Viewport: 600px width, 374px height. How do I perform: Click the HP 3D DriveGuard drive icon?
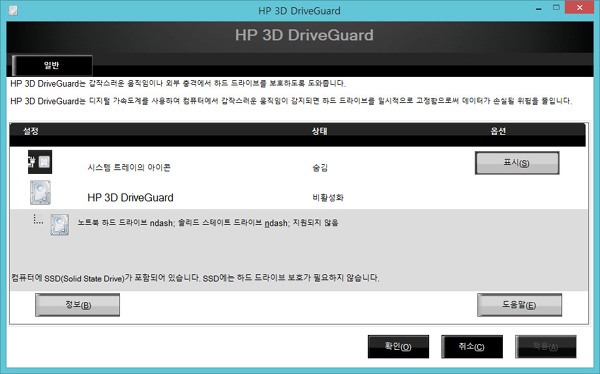pyautogui.click(x=41, y=193)
